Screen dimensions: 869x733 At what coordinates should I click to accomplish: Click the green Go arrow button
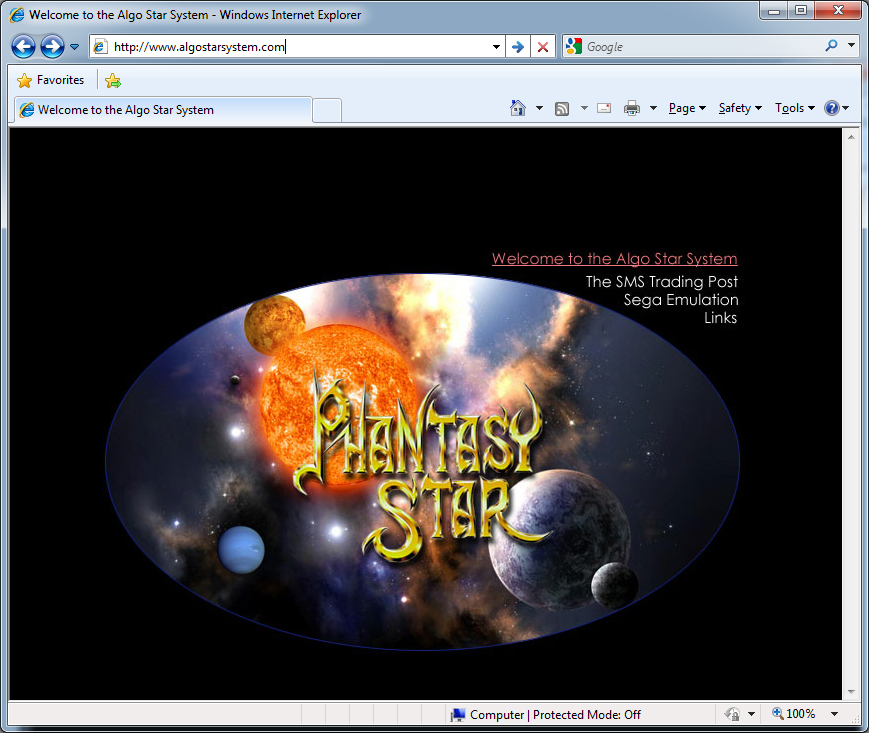[x=518, y=47]
